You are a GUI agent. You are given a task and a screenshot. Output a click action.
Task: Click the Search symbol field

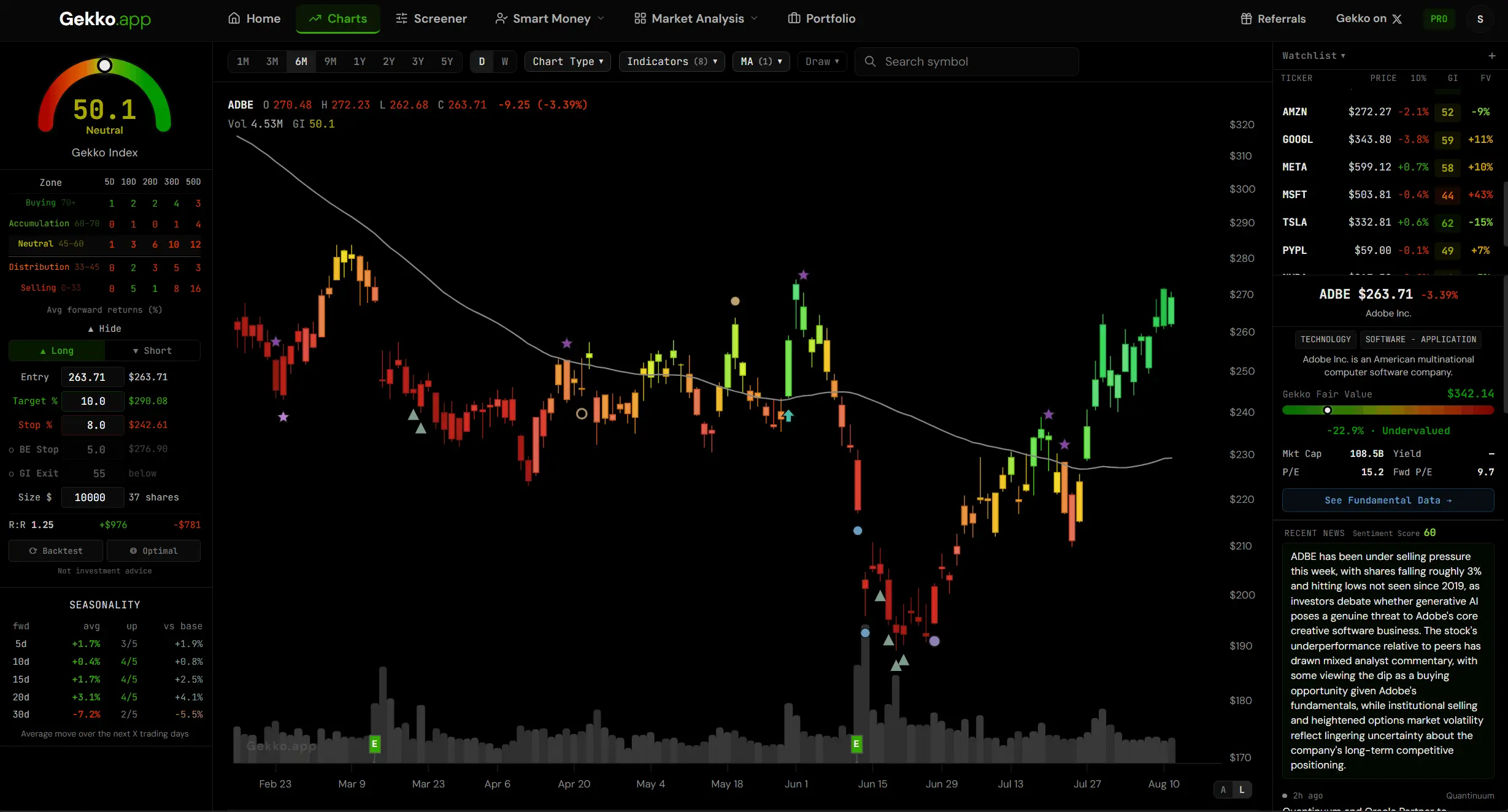pyautogui.click(x=967, y=61)
